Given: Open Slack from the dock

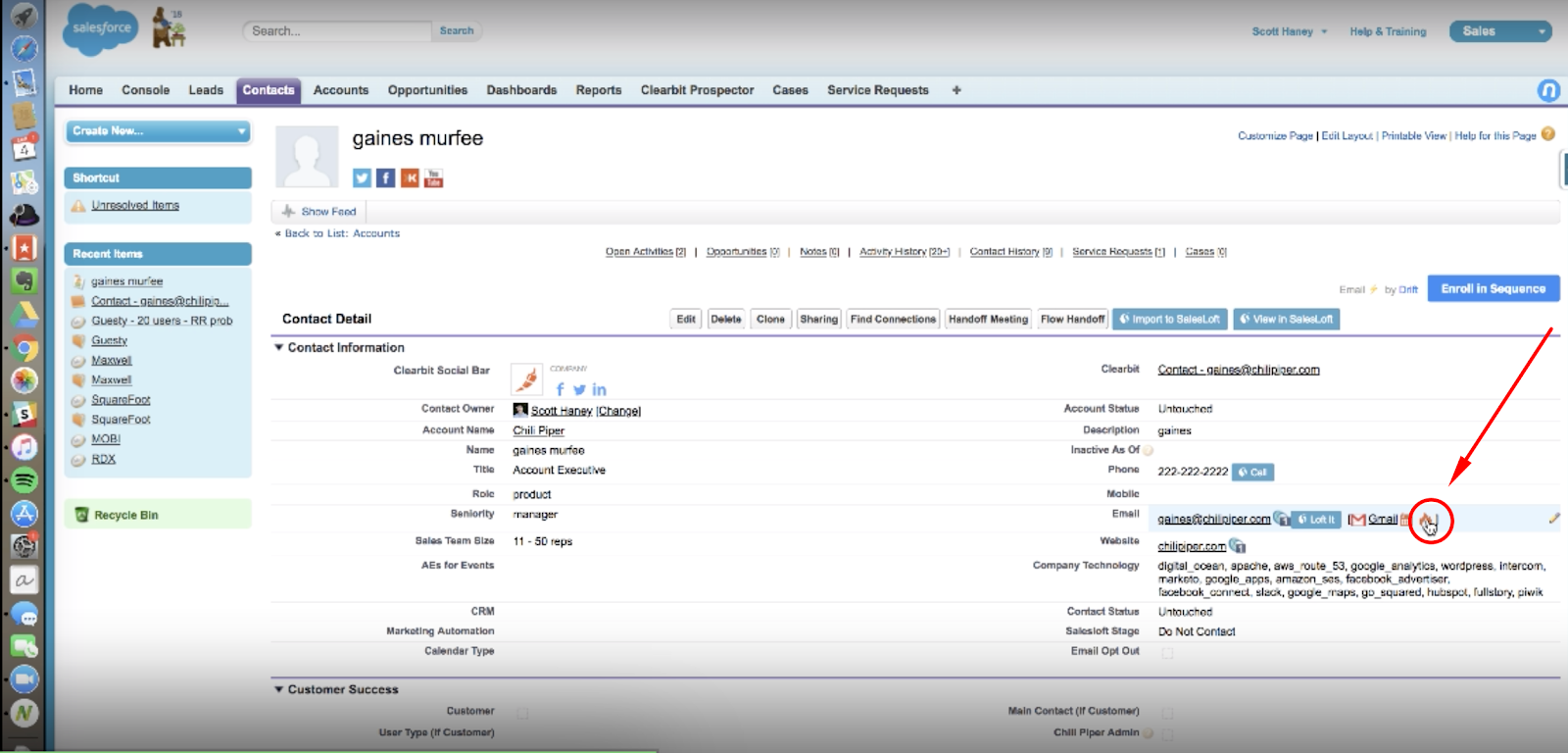Looking at the screenshot, I should click(24, 414).
